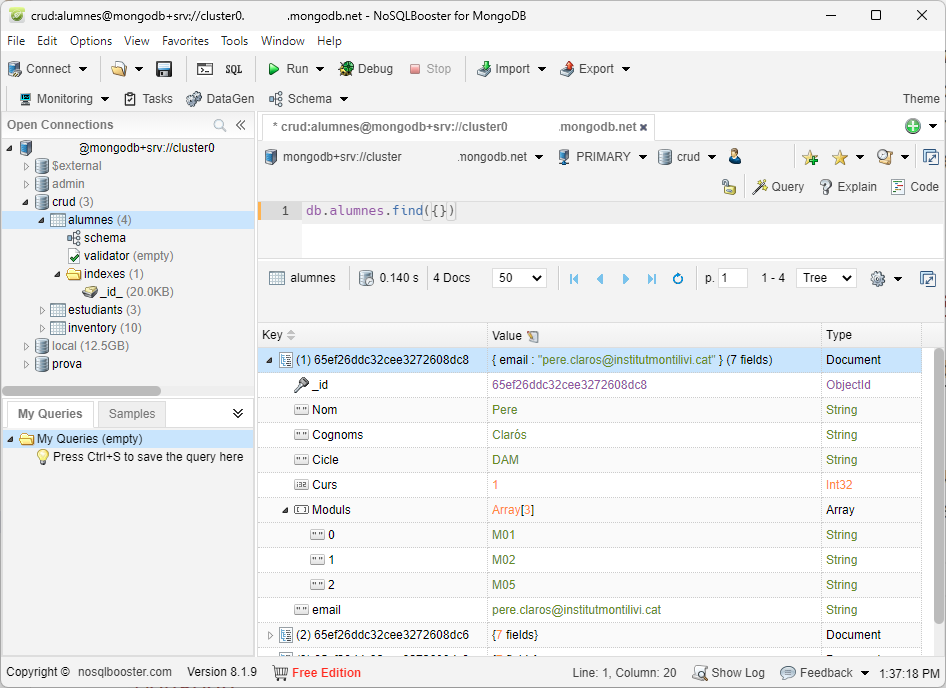
Task: Click the Save disk icon in toolbar
Action: 164,69
